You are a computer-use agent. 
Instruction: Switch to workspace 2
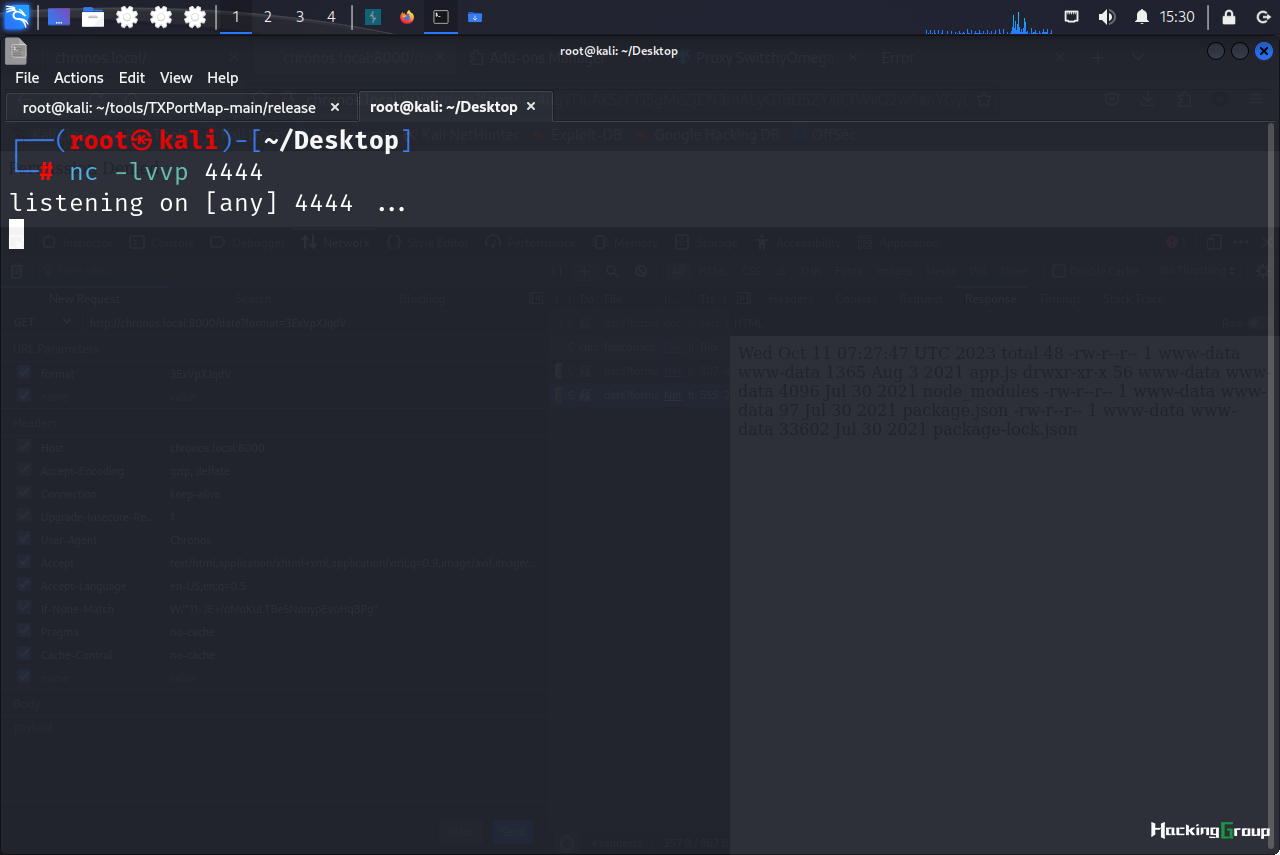pyautogui.click(x=268, y=17)
